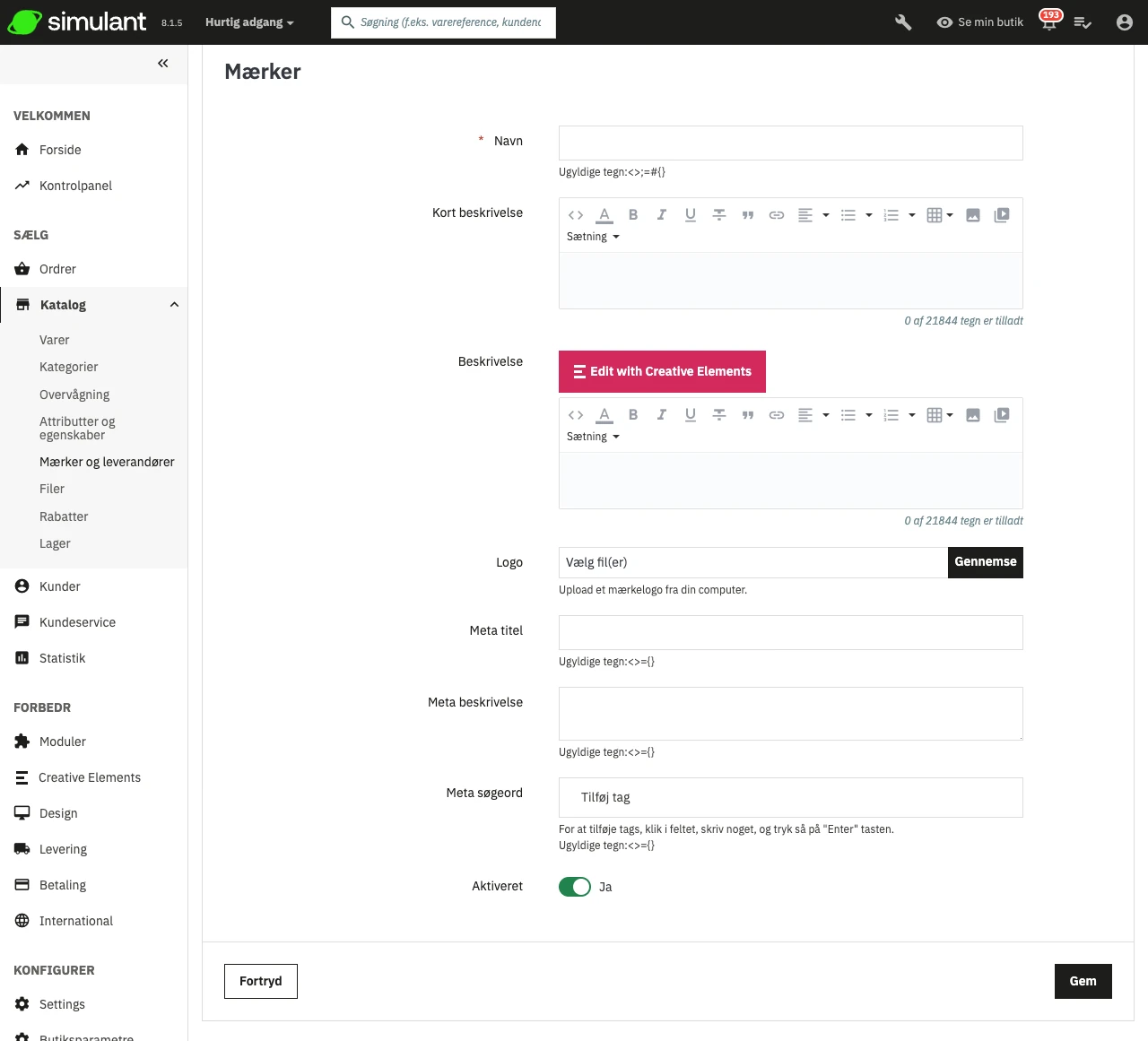Toggle the Aktiveret switch off
The height and width of the screenshot is (1041, 1148).
[x=575, y=887]
